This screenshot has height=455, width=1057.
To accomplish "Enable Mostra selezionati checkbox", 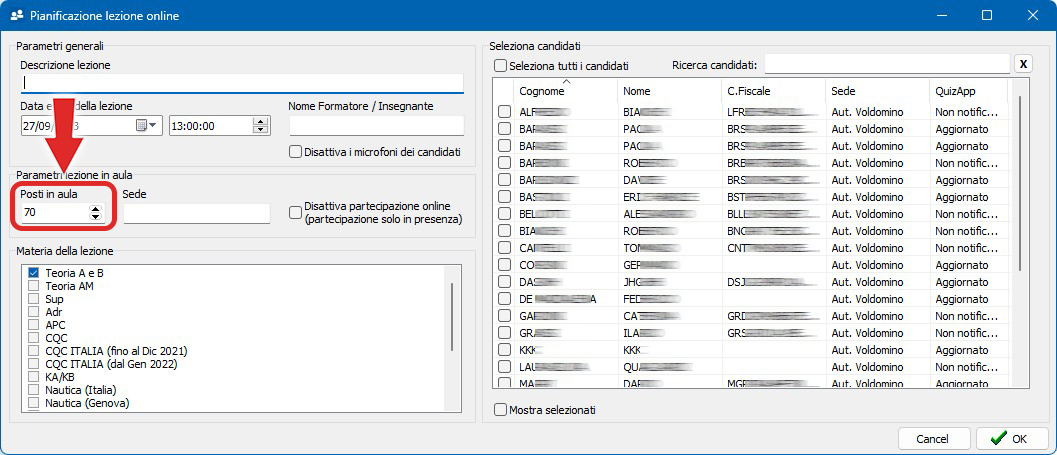I will click(x=501, y=410).
